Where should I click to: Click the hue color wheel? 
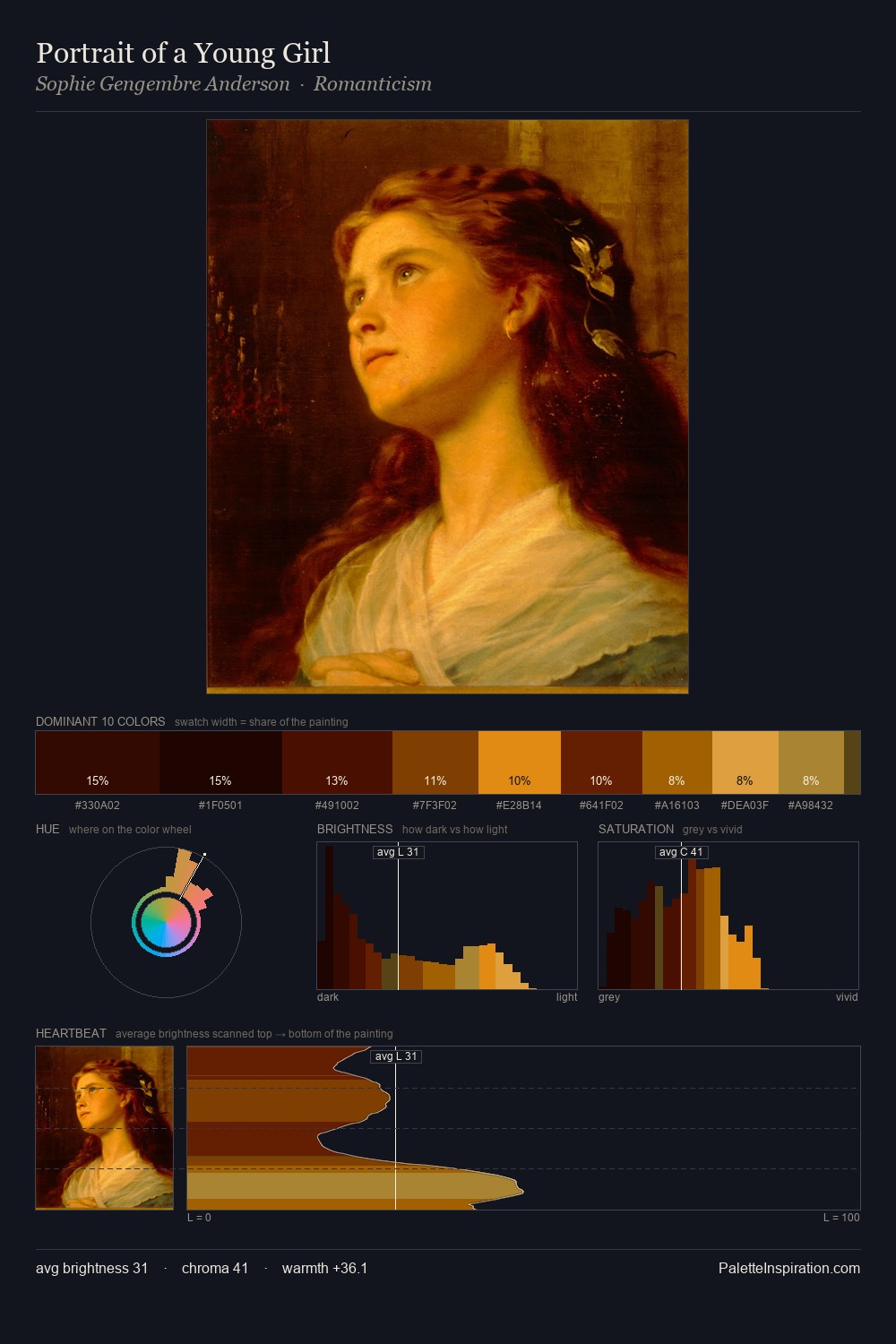(166, 922)
